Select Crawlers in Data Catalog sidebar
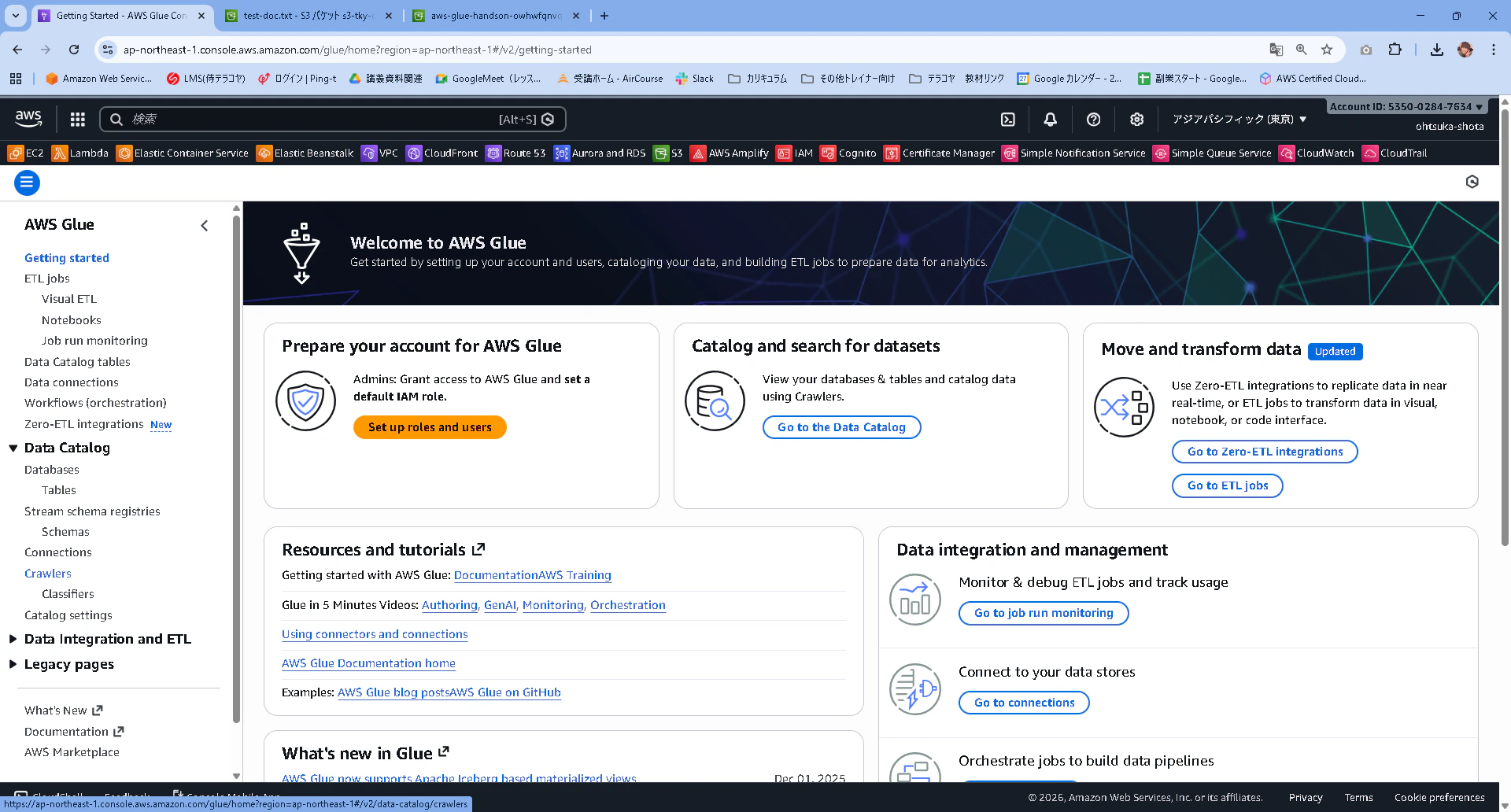 tap(48, 574)
